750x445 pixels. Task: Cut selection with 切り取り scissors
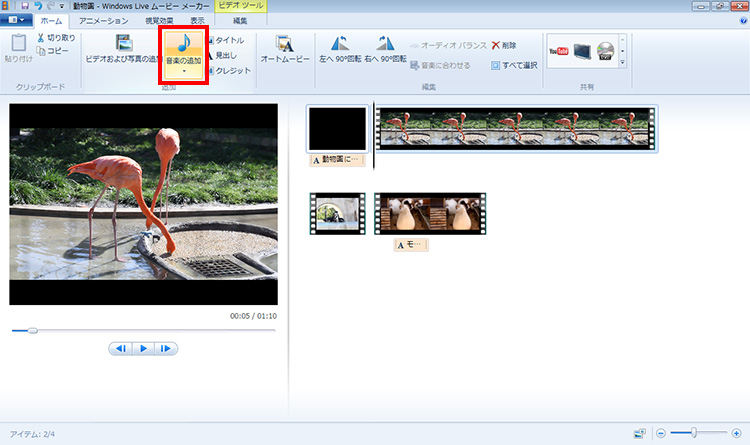coord(56,38)
